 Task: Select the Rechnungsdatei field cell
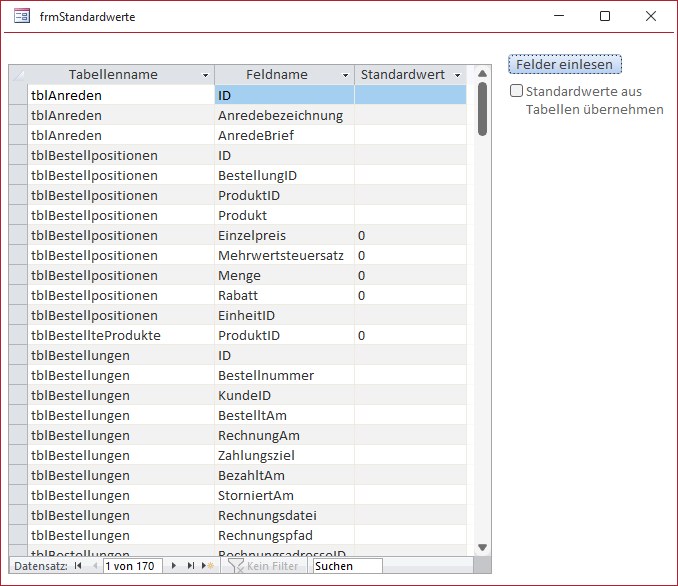coord(284,516)
